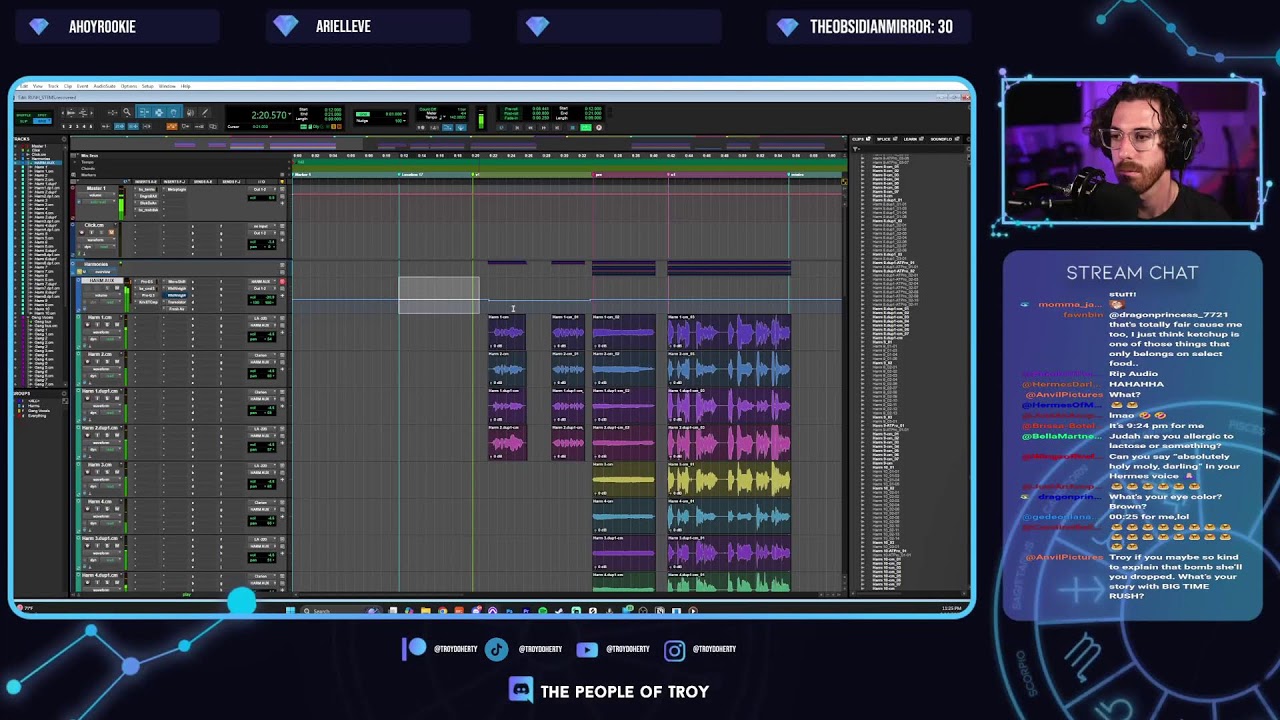
Task: Click the INSERTS A-E column header
Action: click(146, 182)
